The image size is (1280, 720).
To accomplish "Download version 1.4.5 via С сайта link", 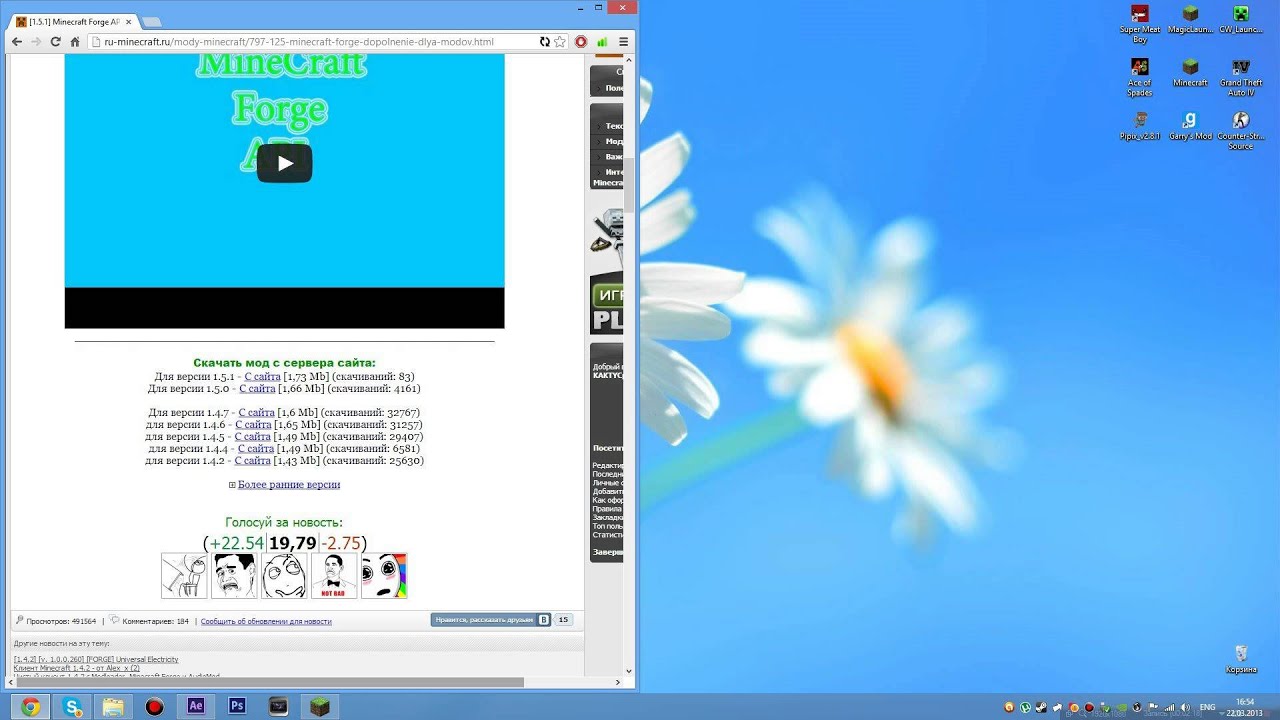I will pos(252,436).
